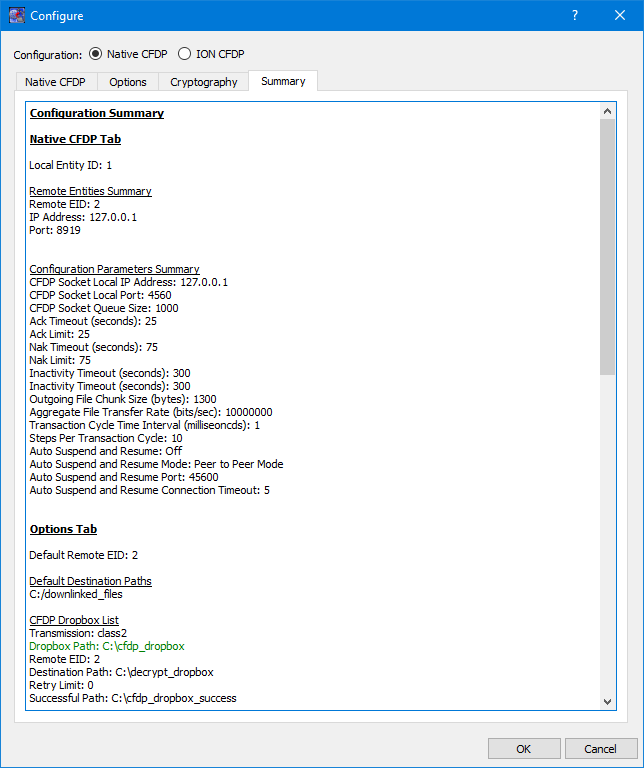Click the question mark help button
This screenshot has height=768, width=644.
point(575,16)
